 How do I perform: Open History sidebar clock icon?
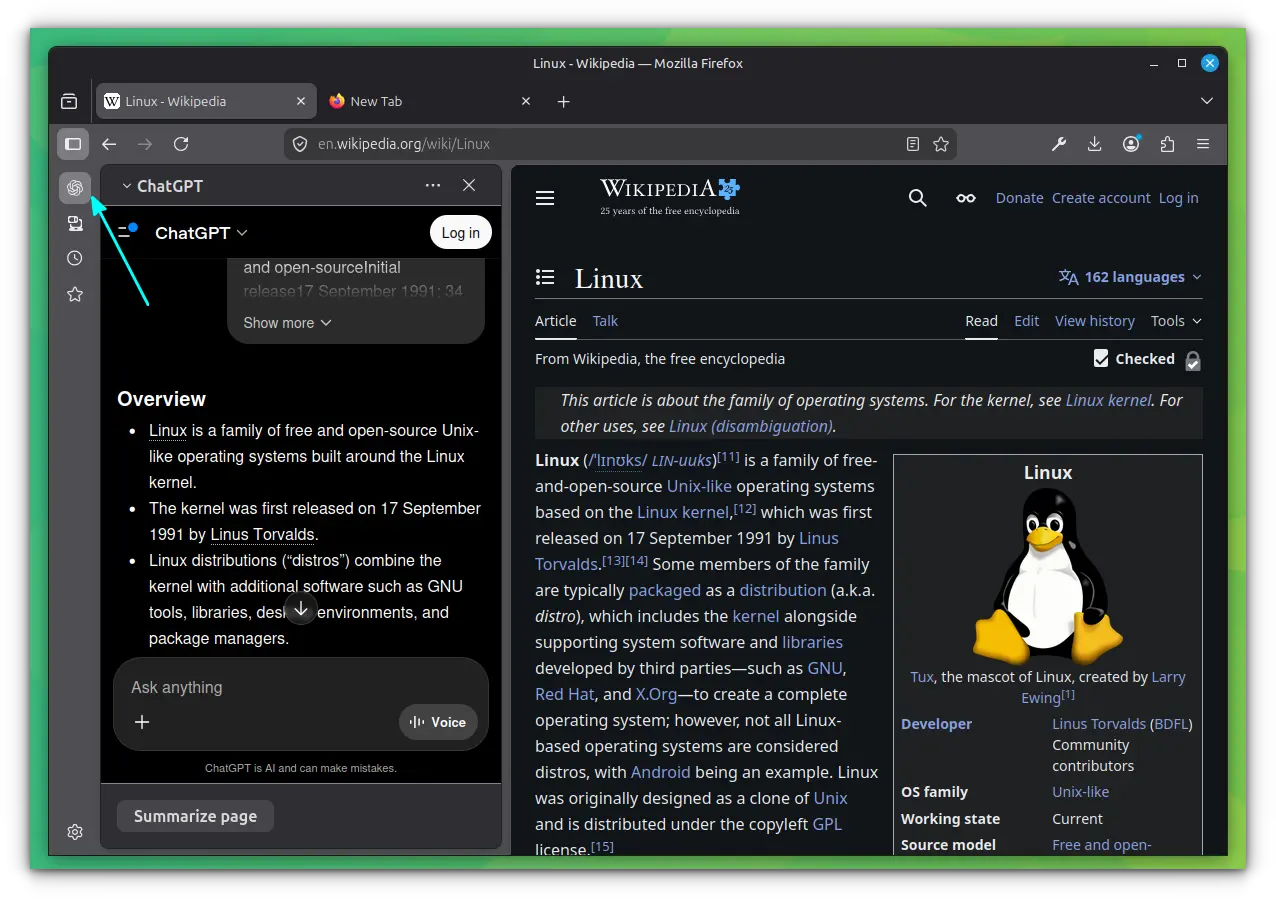point(75,258)
